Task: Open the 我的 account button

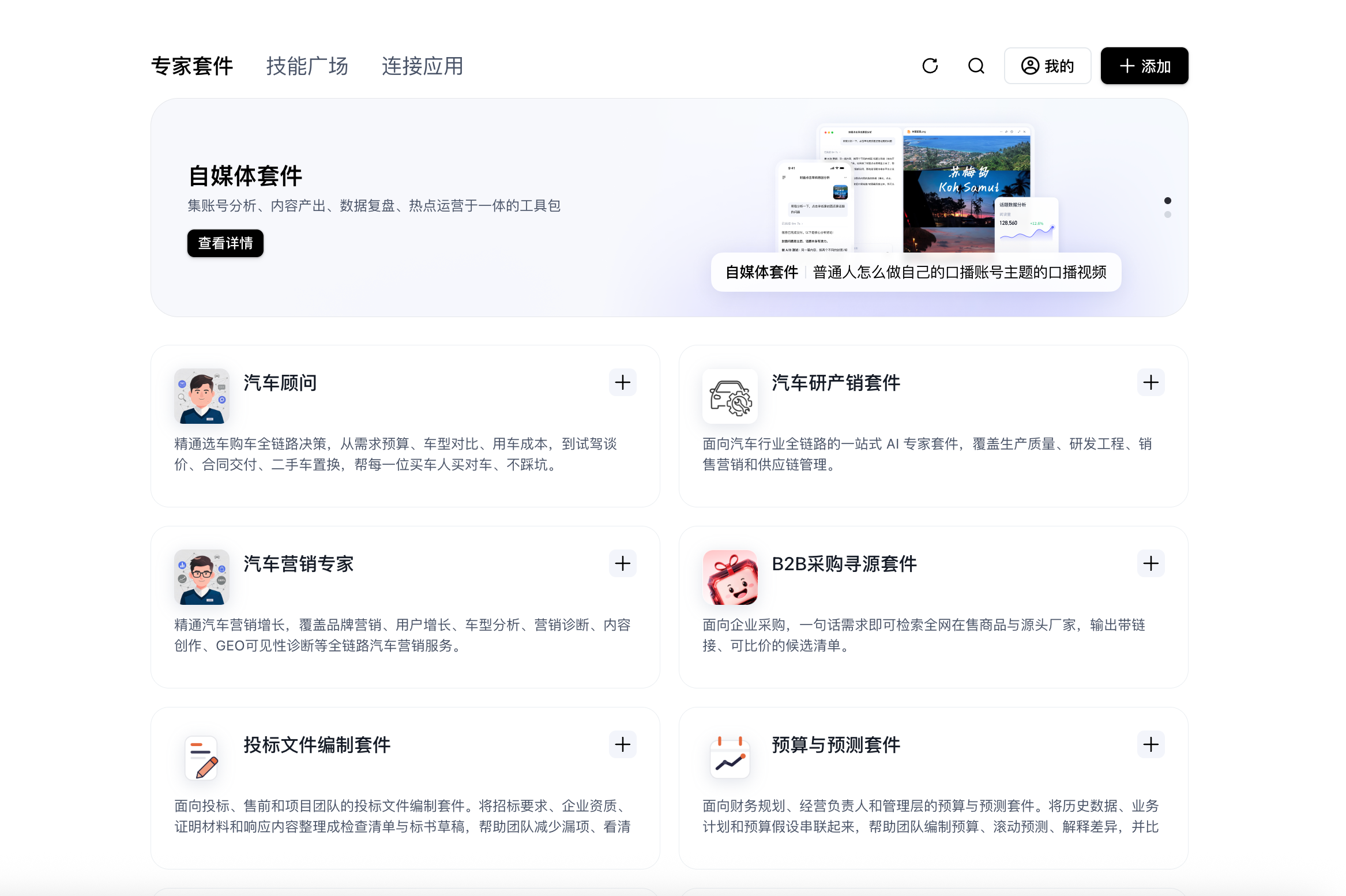Action: 1047,66
